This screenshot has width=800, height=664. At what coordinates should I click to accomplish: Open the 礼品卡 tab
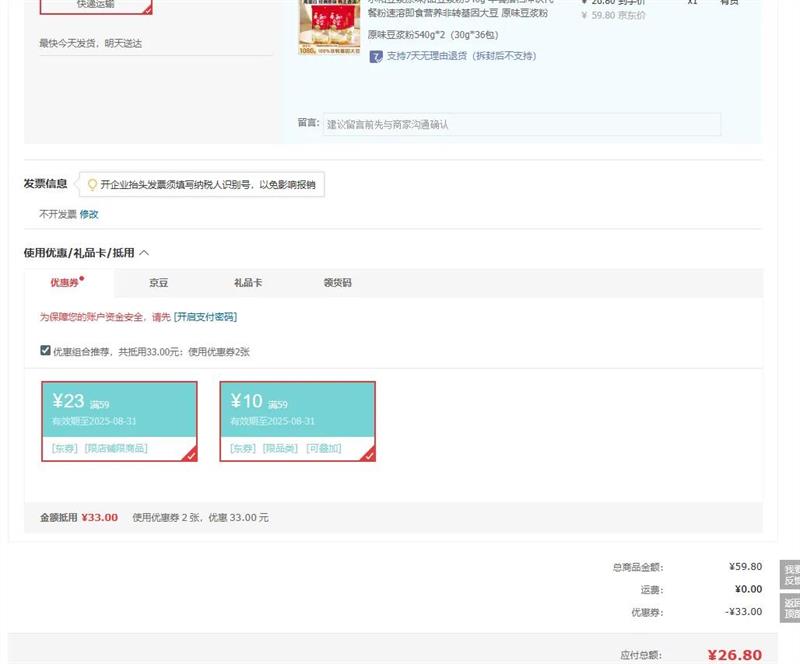(248, 283)
